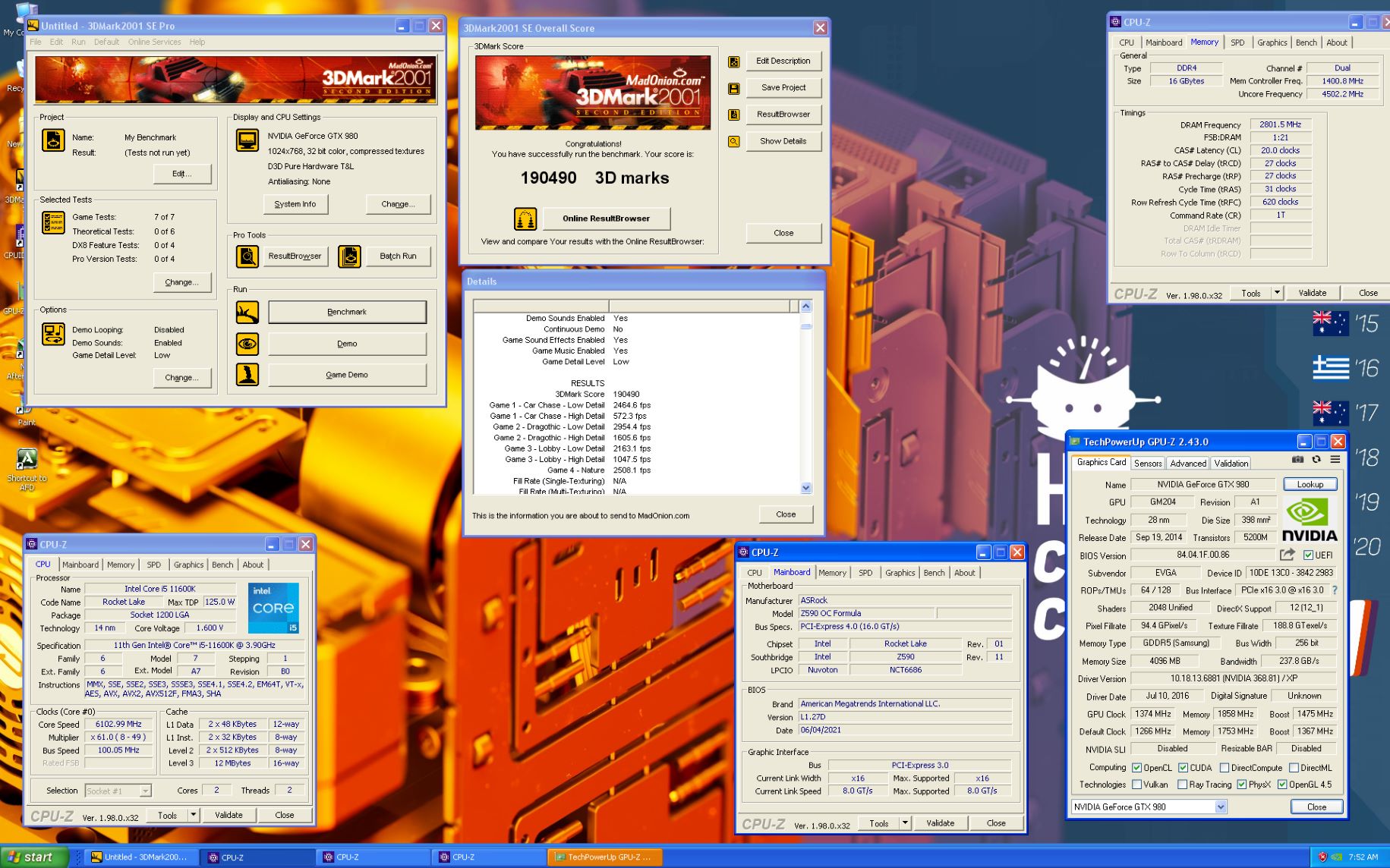Screen dimensions: 1390x868
Task: Click the Batch Run button
Action: click(x=398, y=256)
